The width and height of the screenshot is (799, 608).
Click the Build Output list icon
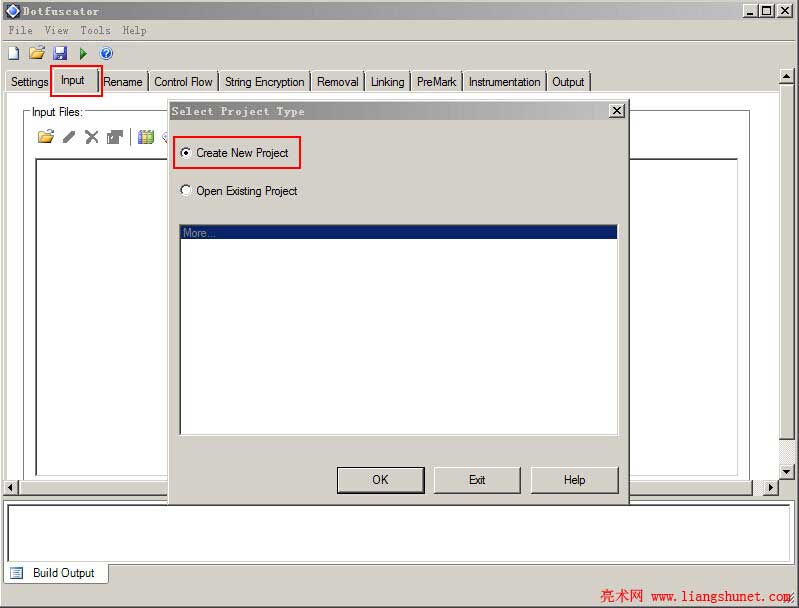click(x=16, y=573)
